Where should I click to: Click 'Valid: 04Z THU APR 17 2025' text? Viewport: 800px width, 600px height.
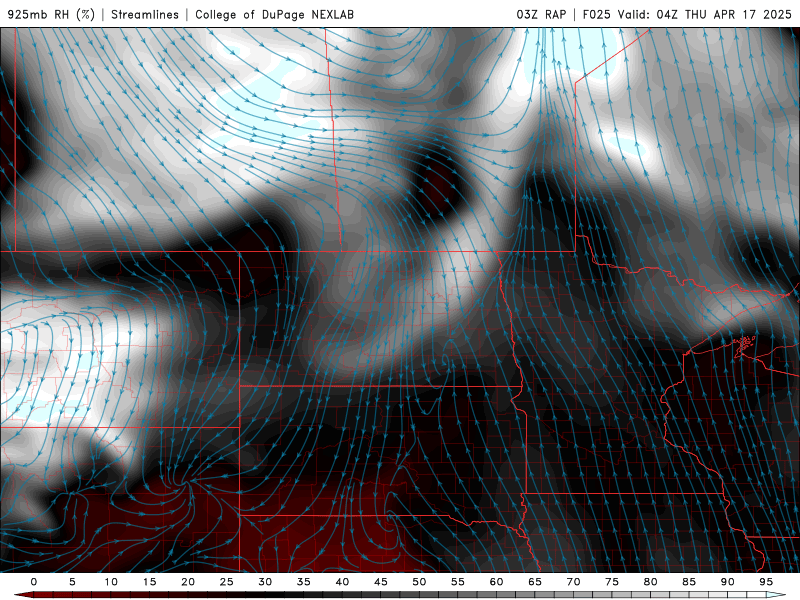point(705,14)
